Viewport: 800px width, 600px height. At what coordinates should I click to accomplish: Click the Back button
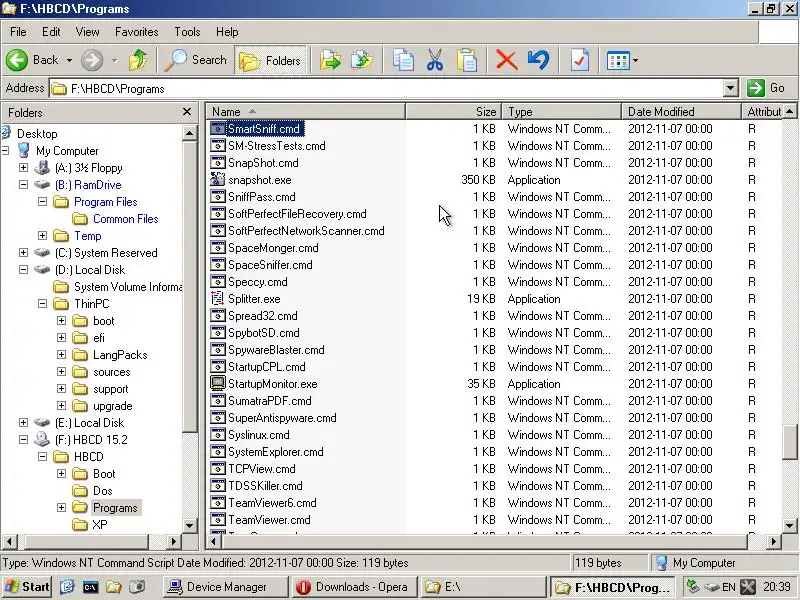[x=34, y=60]
